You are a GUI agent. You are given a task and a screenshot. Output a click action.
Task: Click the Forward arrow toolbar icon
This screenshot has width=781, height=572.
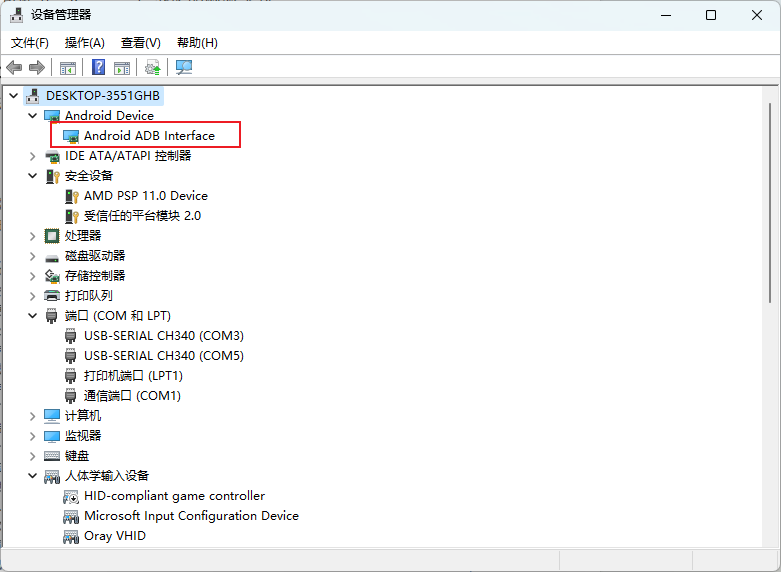[x=37, y=67]
